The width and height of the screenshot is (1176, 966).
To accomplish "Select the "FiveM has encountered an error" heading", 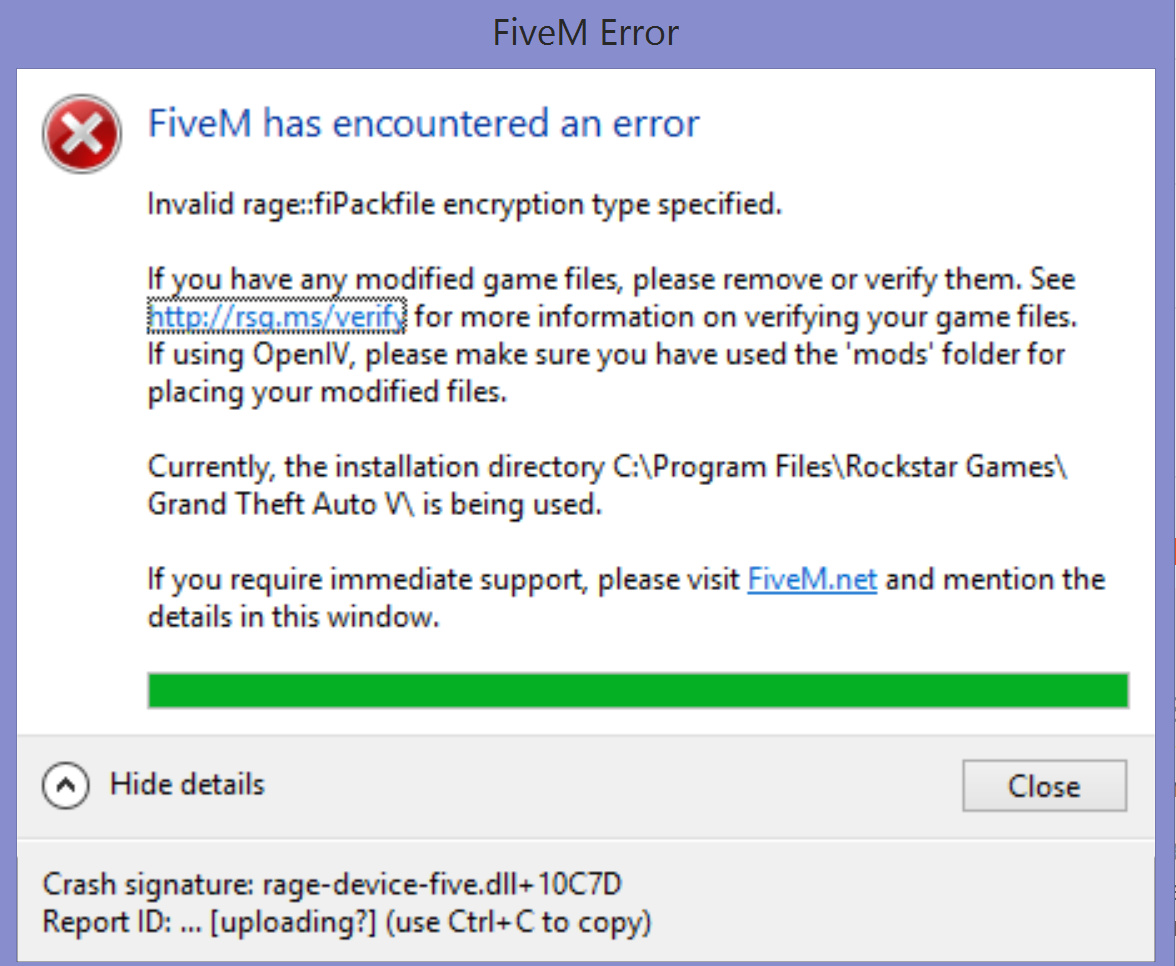I will [424, 123].
